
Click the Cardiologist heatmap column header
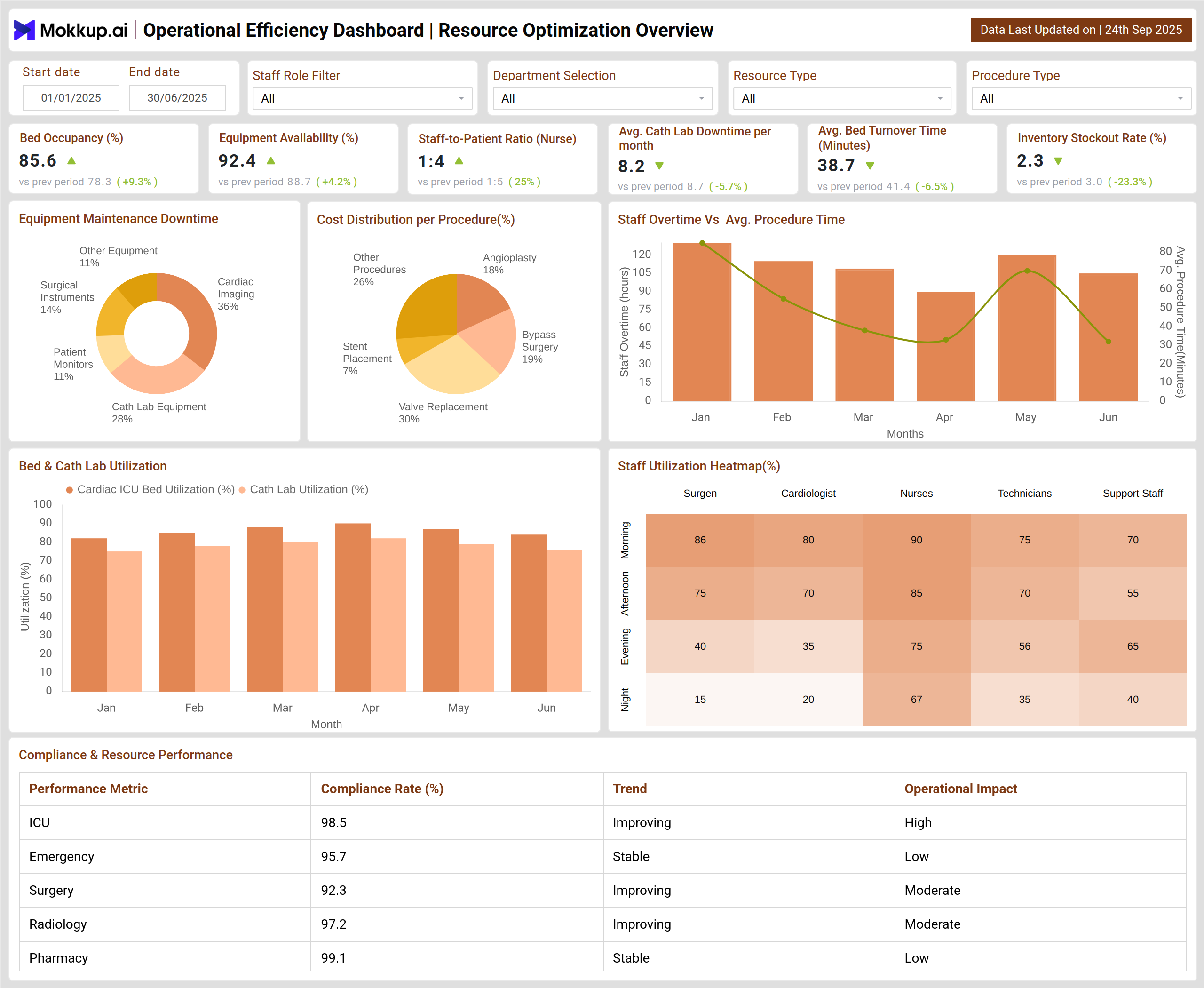click(x=808, y=494)
